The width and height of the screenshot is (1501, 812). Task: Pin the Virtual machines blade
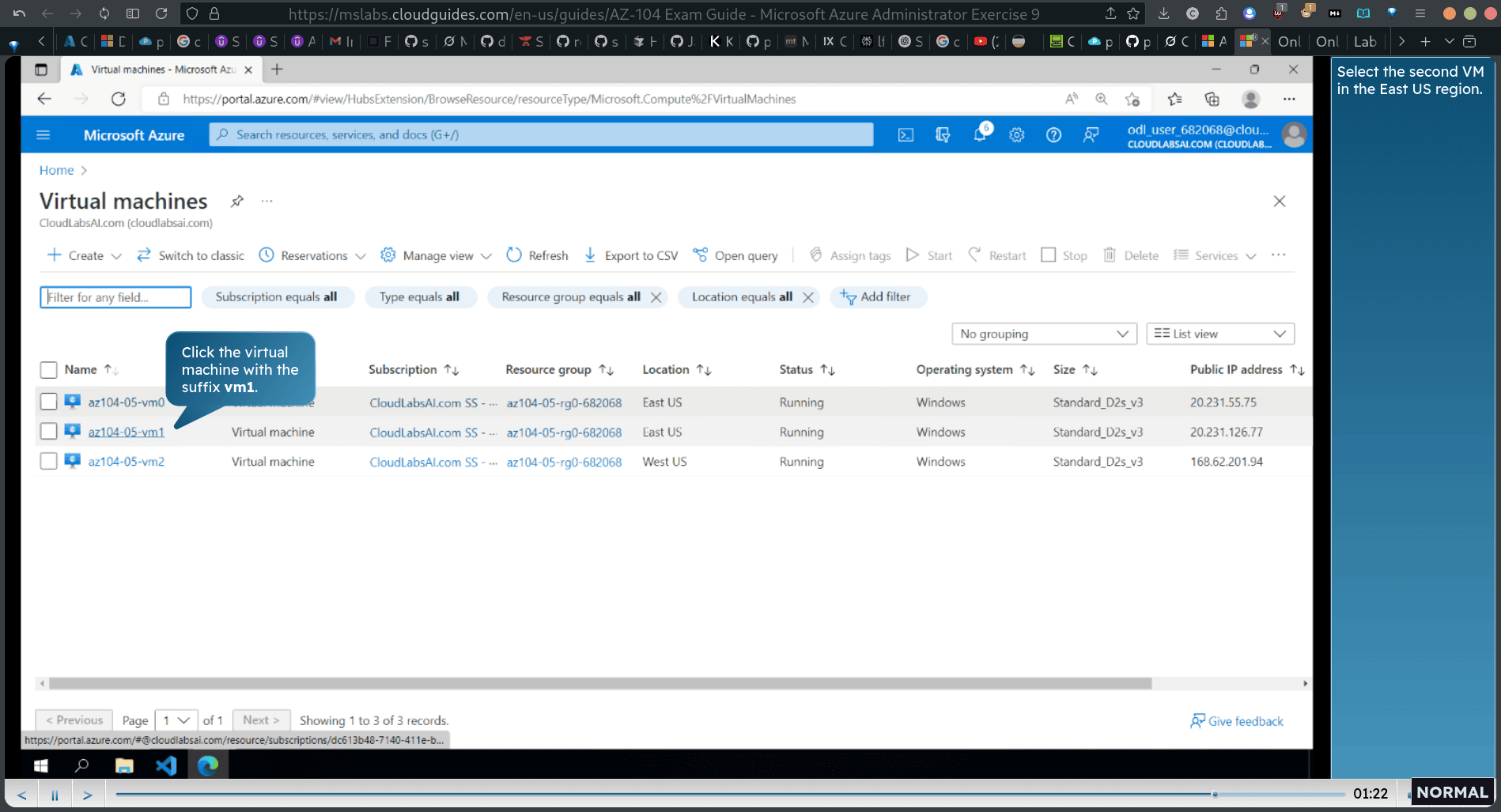point(236,201)
